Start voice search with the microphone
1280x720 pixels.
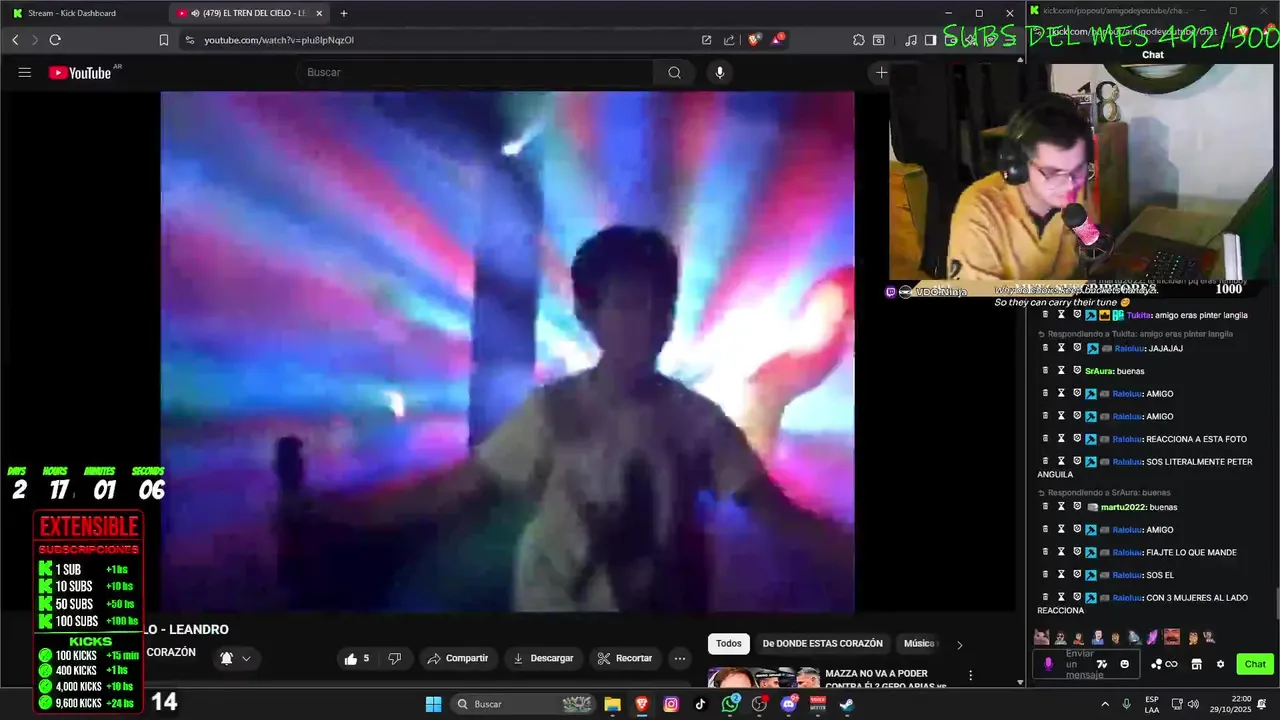(x=719, y=72)
